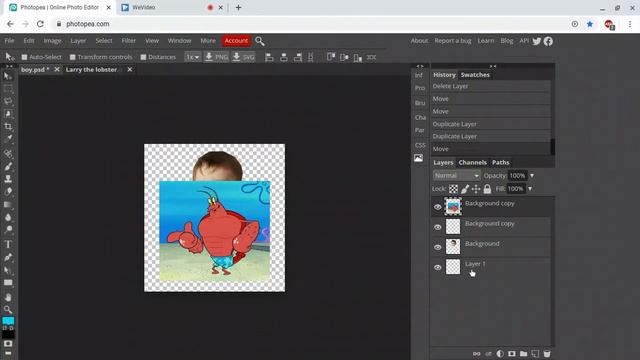Click the Opacity 100% value field
640x360 pixels.
coord(518,176)
